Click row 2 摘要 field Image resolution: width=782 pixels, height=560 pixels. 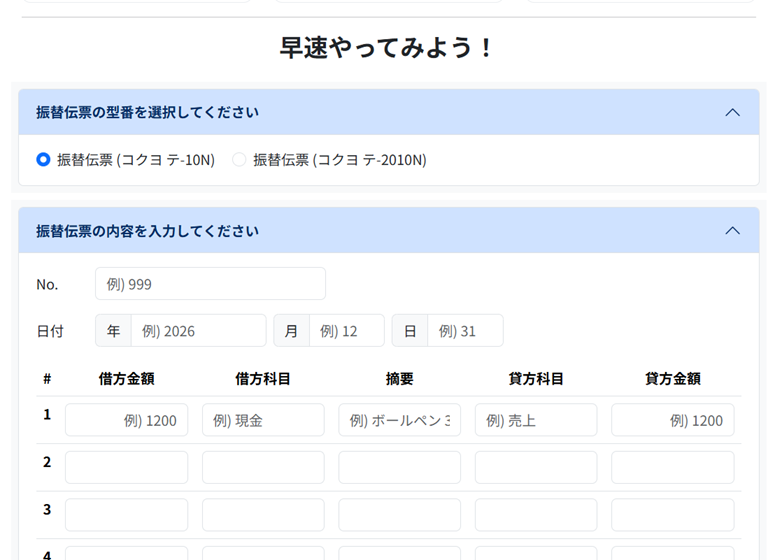click(399, 467)
